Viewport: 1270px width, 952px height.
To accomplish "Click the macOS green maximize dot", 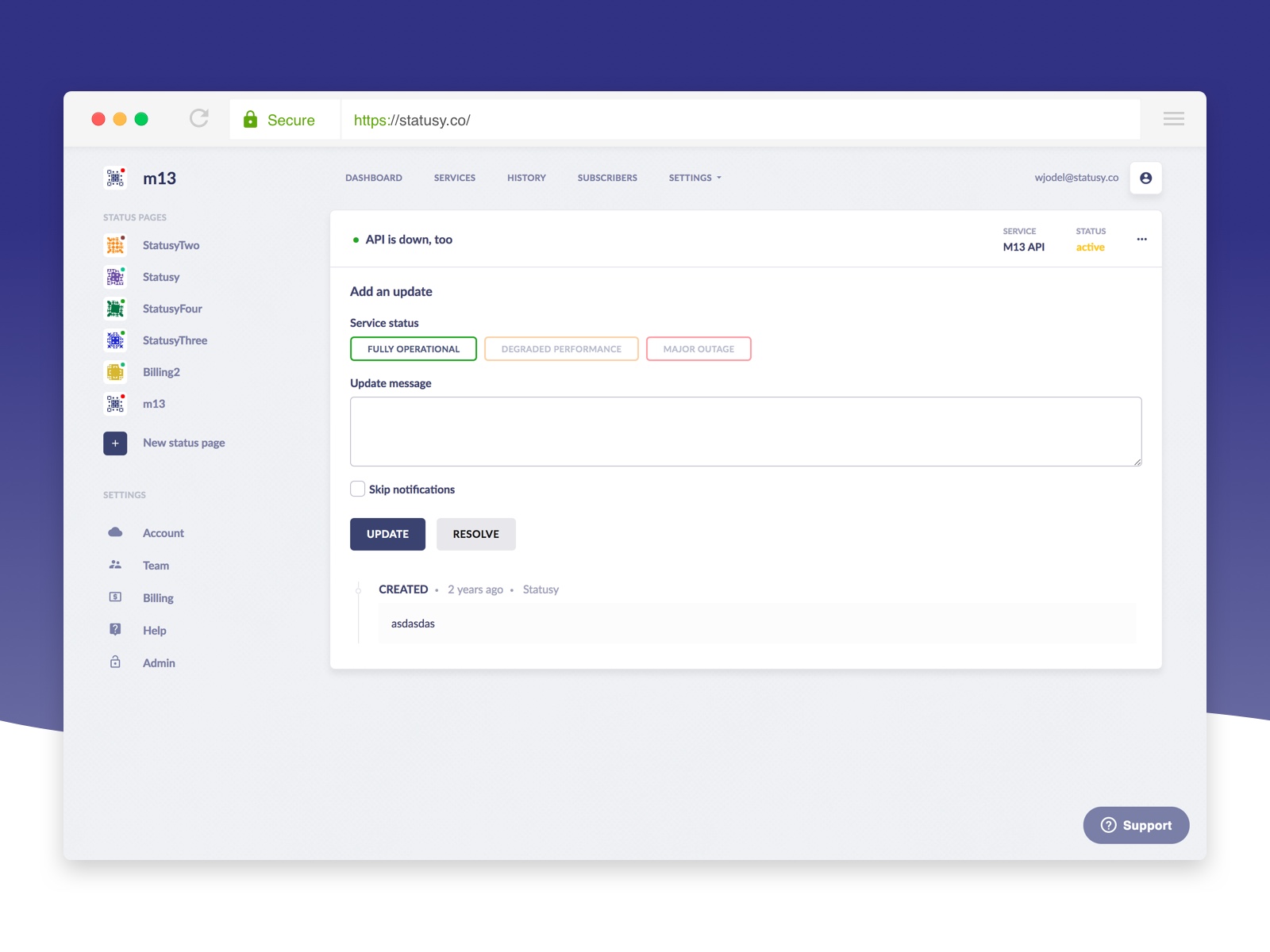I will pos(141,119).
